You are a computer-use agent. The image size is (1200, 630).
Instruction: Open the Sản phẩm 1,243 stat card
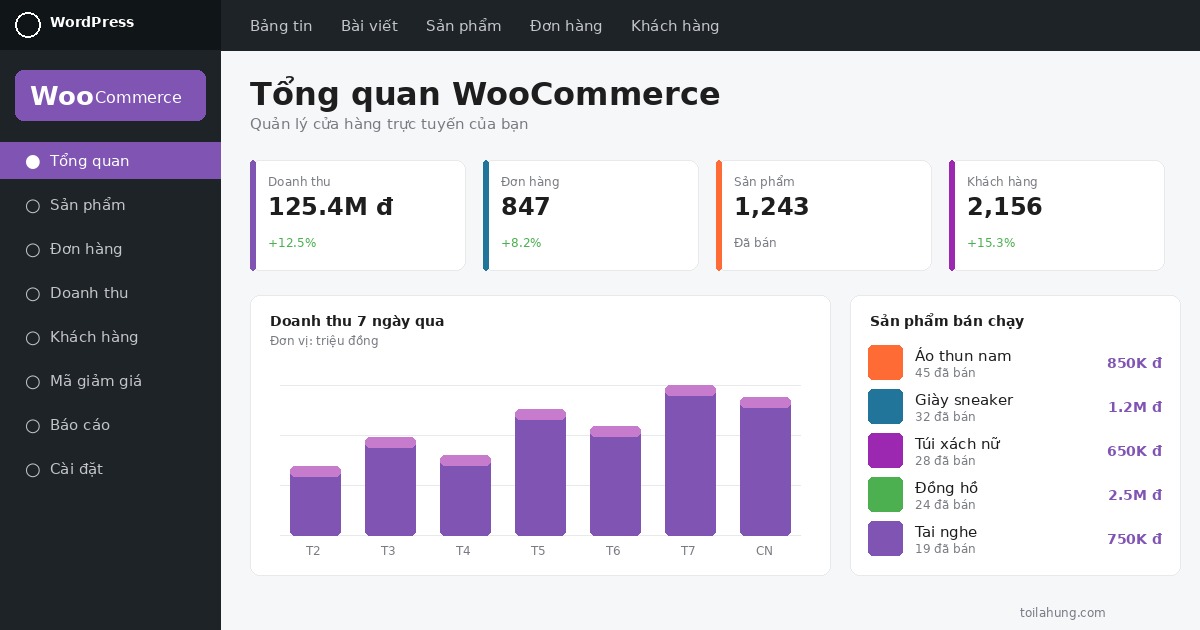tap(824, 215)
